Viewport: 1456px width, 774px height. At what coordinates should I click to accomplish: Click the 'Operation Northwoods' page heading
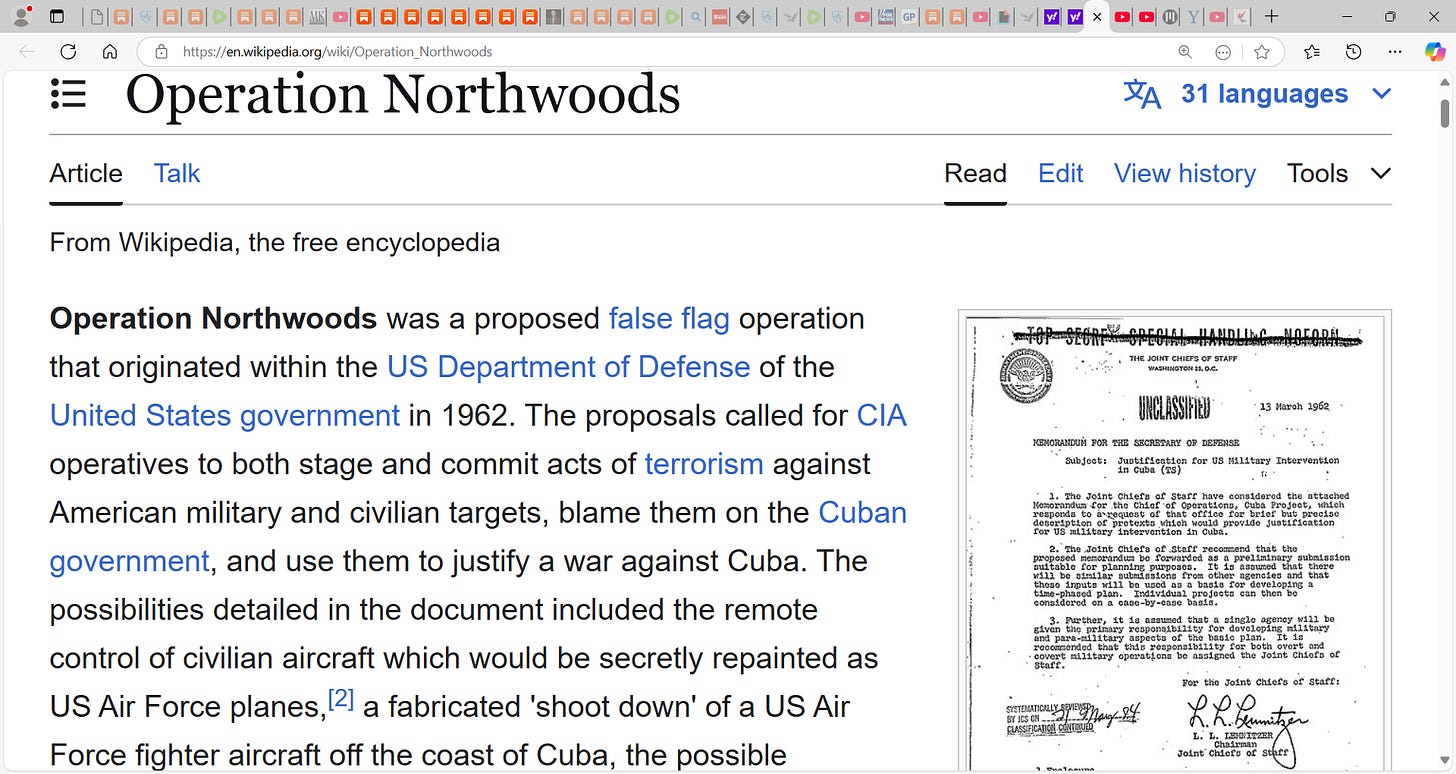click(403, 95)
